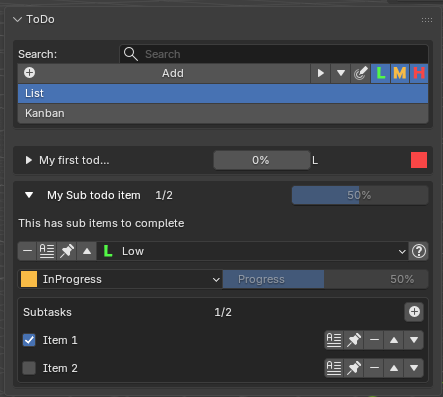Toggle the red H high priority filter
This screenshot has width=443, height=397.
(419, 73)
